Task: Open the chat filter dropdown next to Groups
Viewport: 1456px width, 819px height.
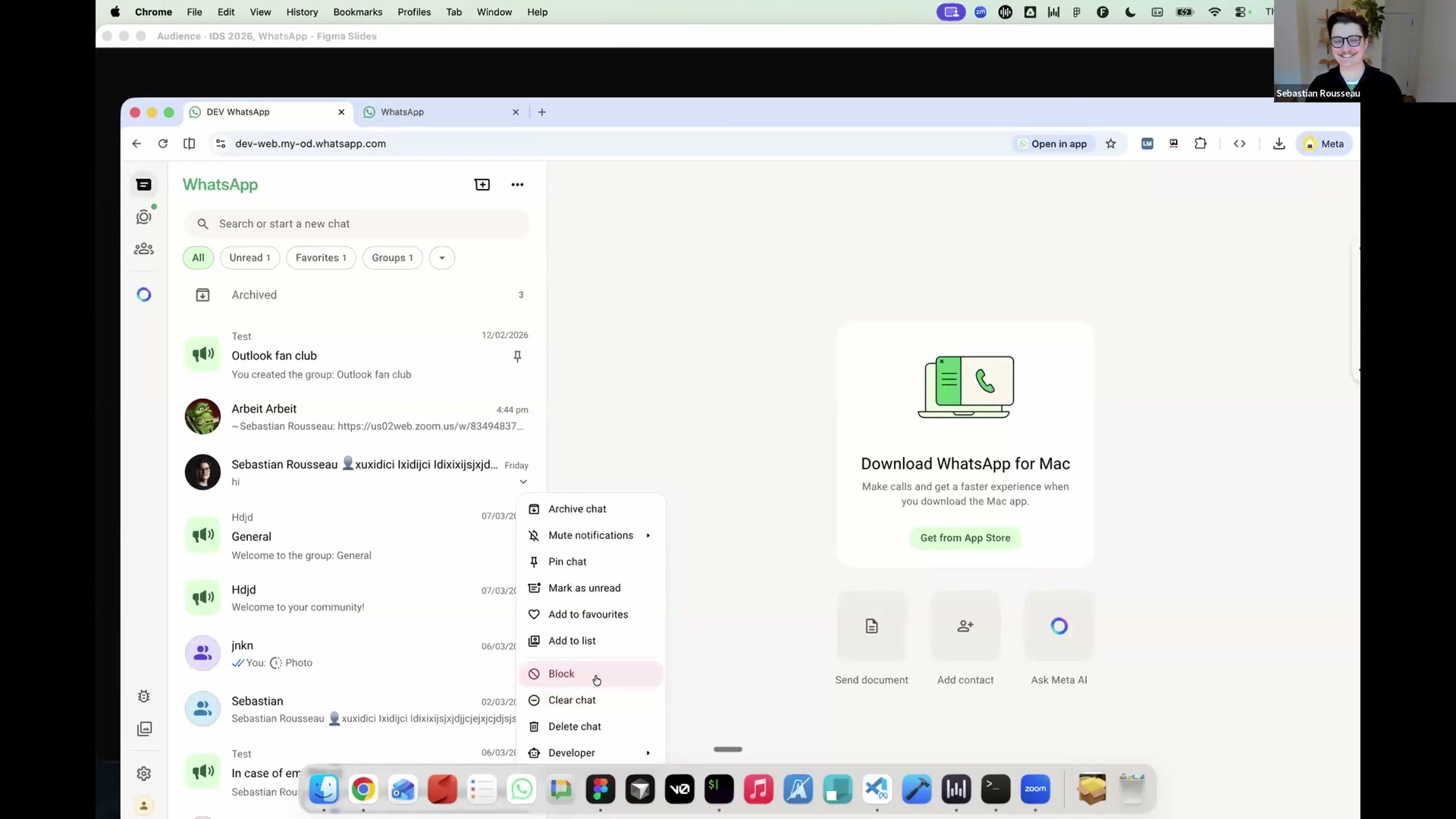Action: point(442,258)
